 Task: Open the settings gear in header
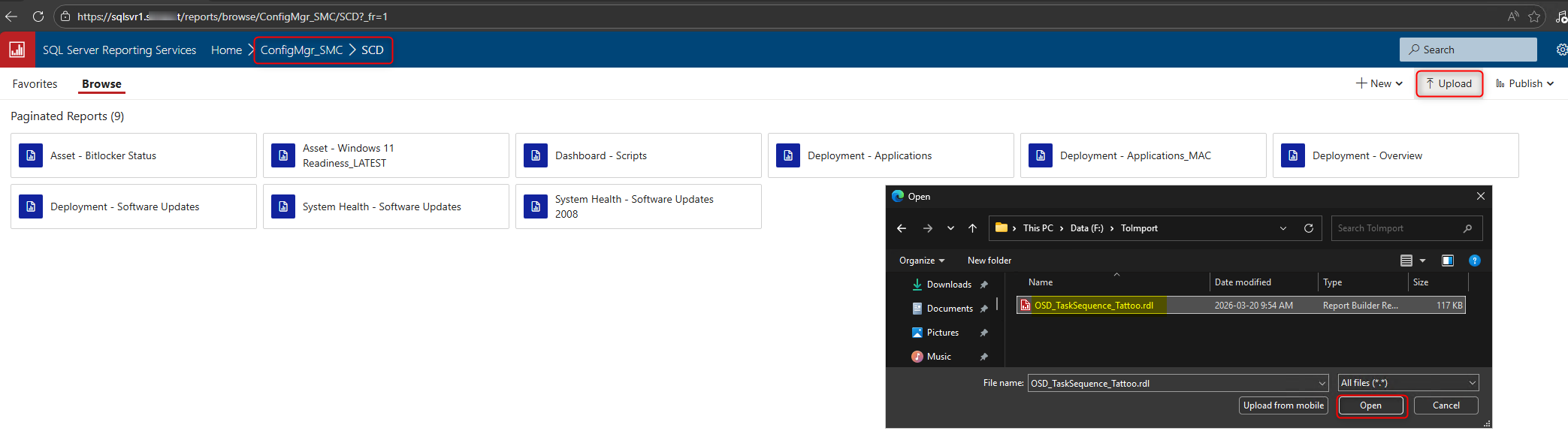point(1561,50)
